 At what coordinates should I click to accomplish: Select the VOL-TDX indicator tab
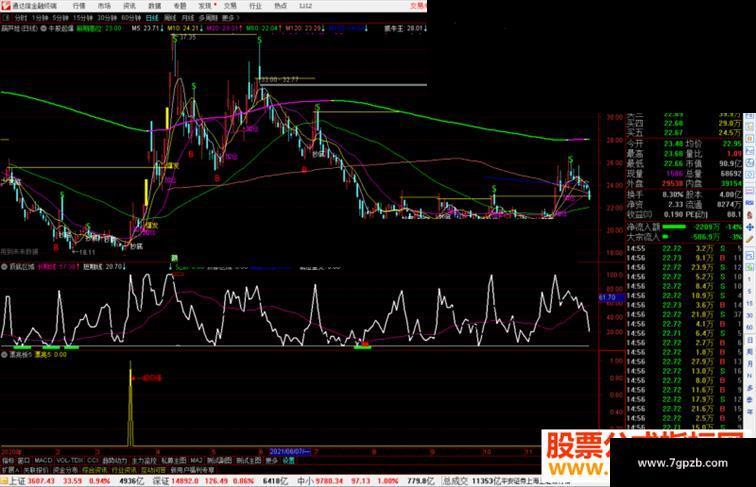(70, 461)
